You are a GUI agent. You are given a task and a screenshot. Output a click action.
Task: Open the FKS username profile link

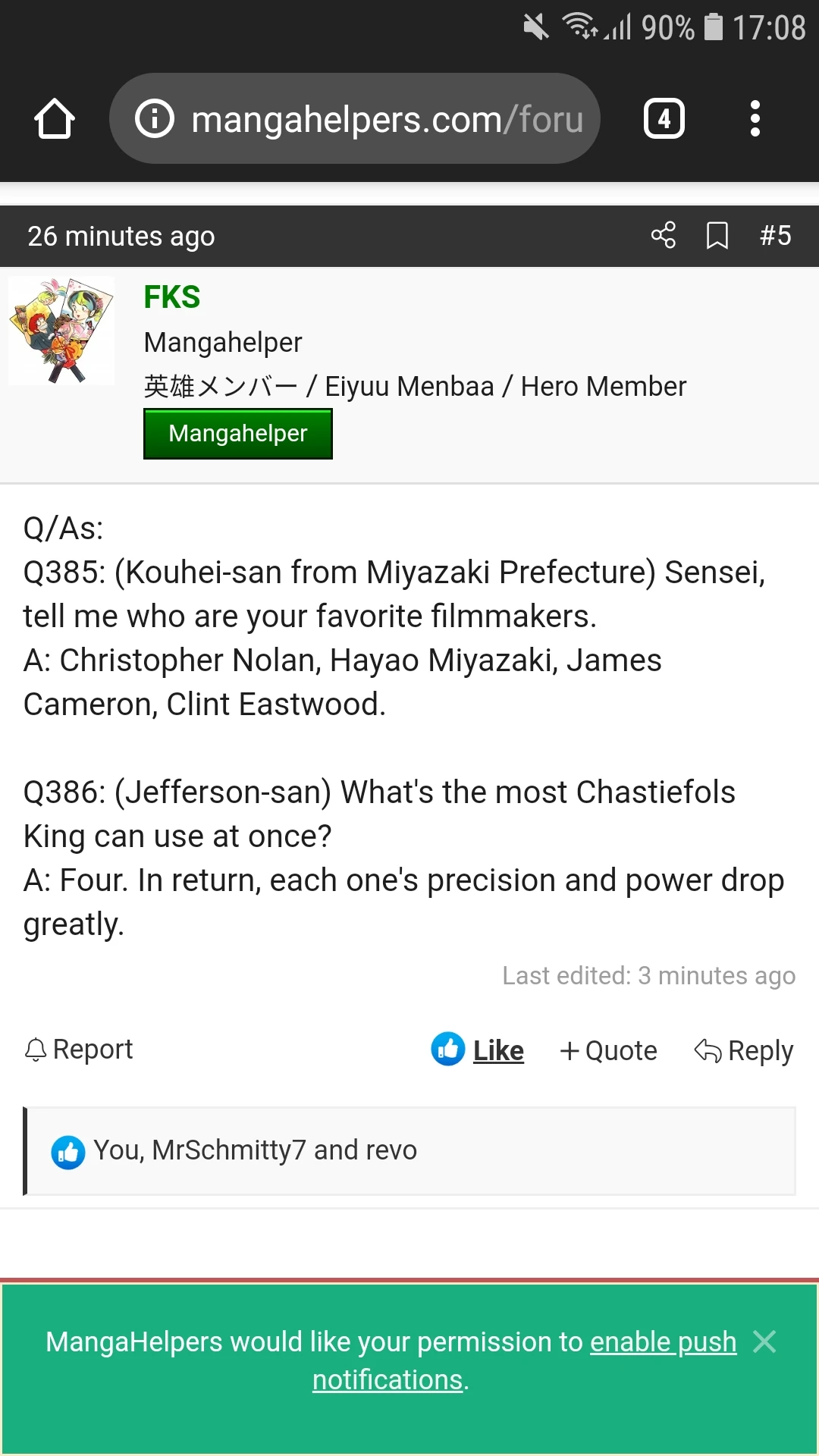172,297
